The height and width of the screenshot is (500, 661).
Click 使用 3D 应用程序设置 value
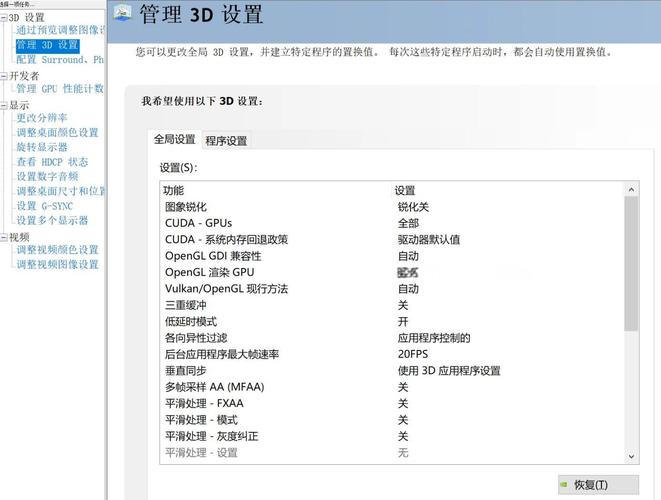[x=449, y=371]
